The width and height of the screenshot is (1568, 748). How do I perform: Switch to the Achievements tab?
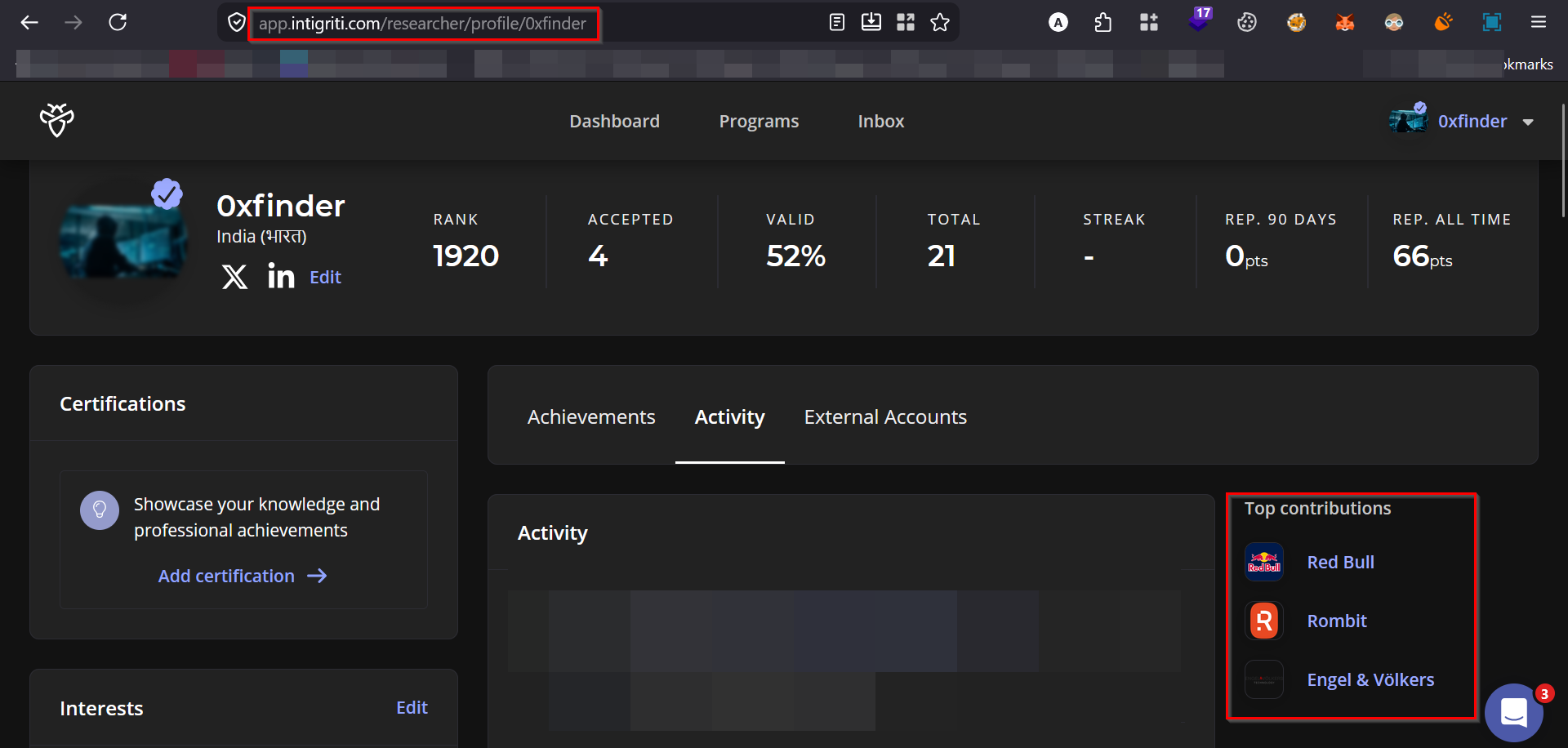coord(590,417)
